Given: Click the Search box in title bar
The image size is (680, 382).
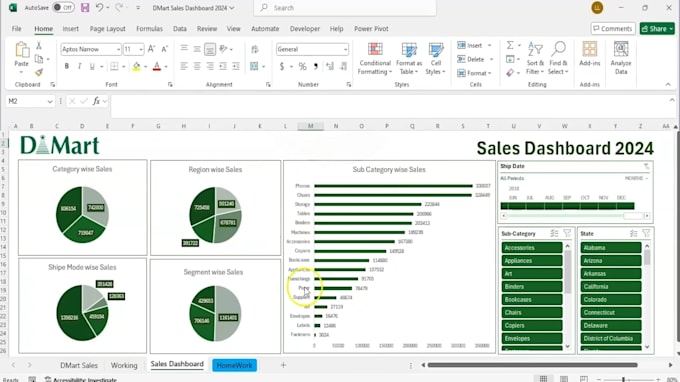Looking at the screenshot, I should (345, 8).
